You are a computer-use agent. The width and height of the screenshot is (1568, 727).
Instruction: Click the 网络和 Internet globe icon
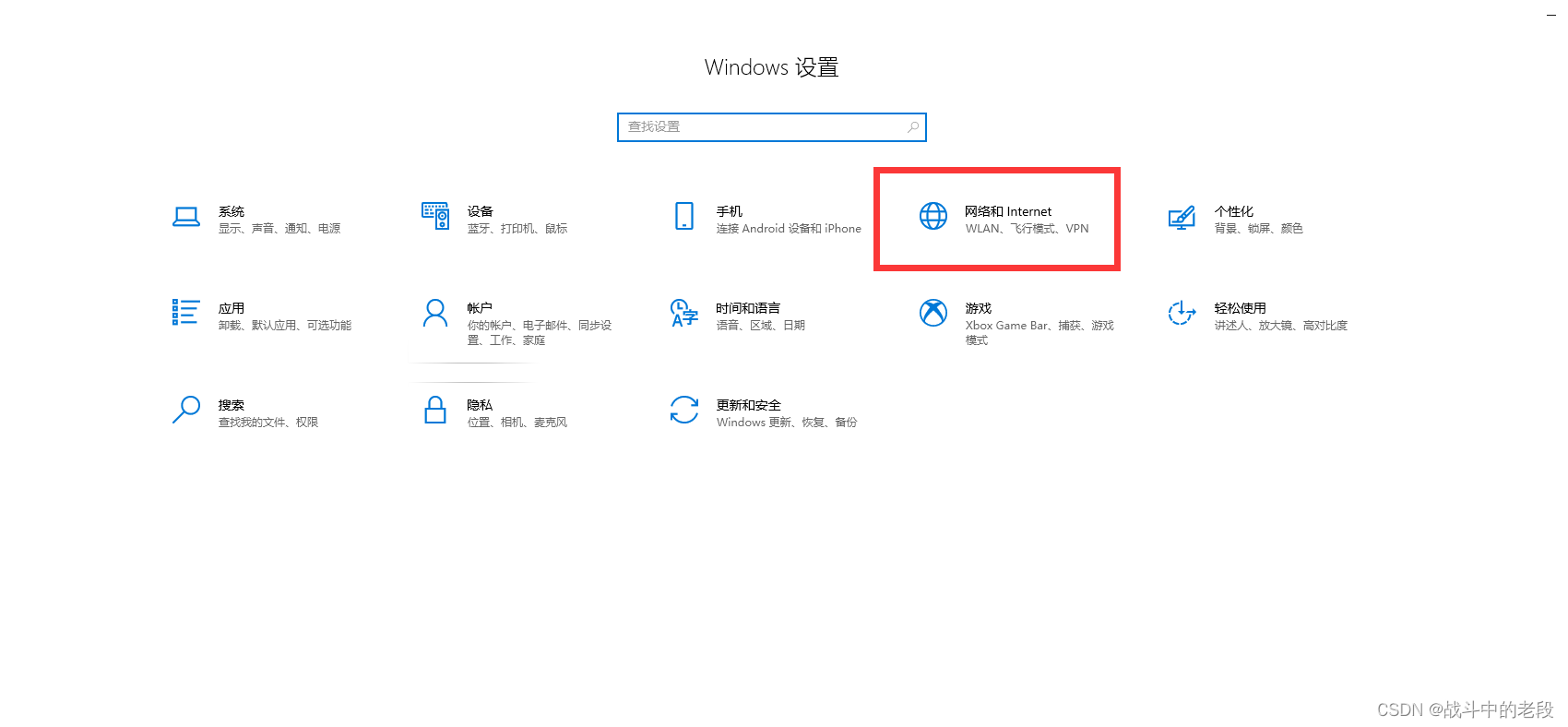[933, 216]
